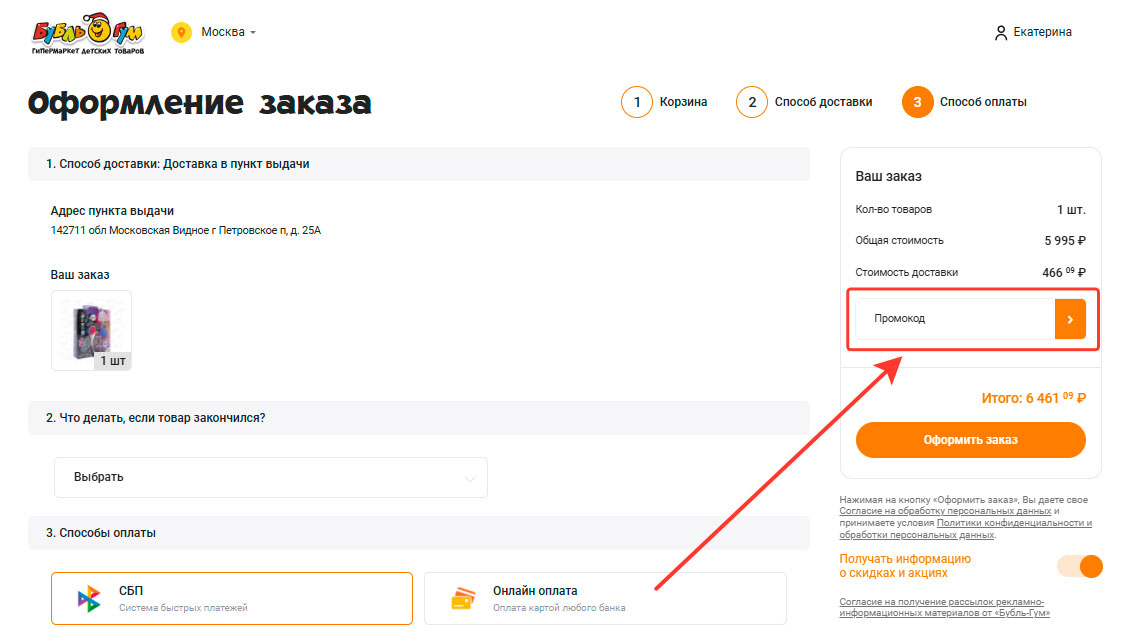Open consent for advertising mailings link
The width and height of the screenshot is (1128, 629).
(944, 607)
